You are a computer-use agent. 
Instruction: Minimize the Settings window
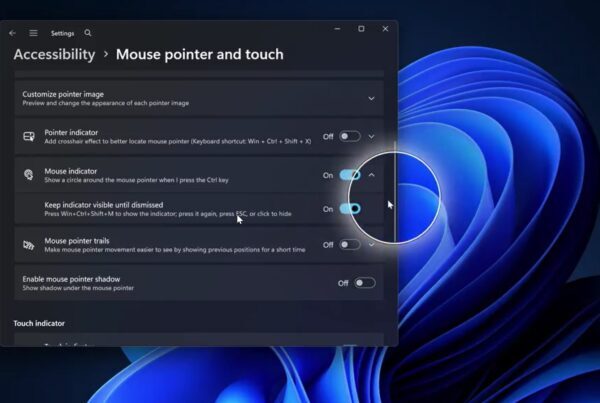[337, 29]
